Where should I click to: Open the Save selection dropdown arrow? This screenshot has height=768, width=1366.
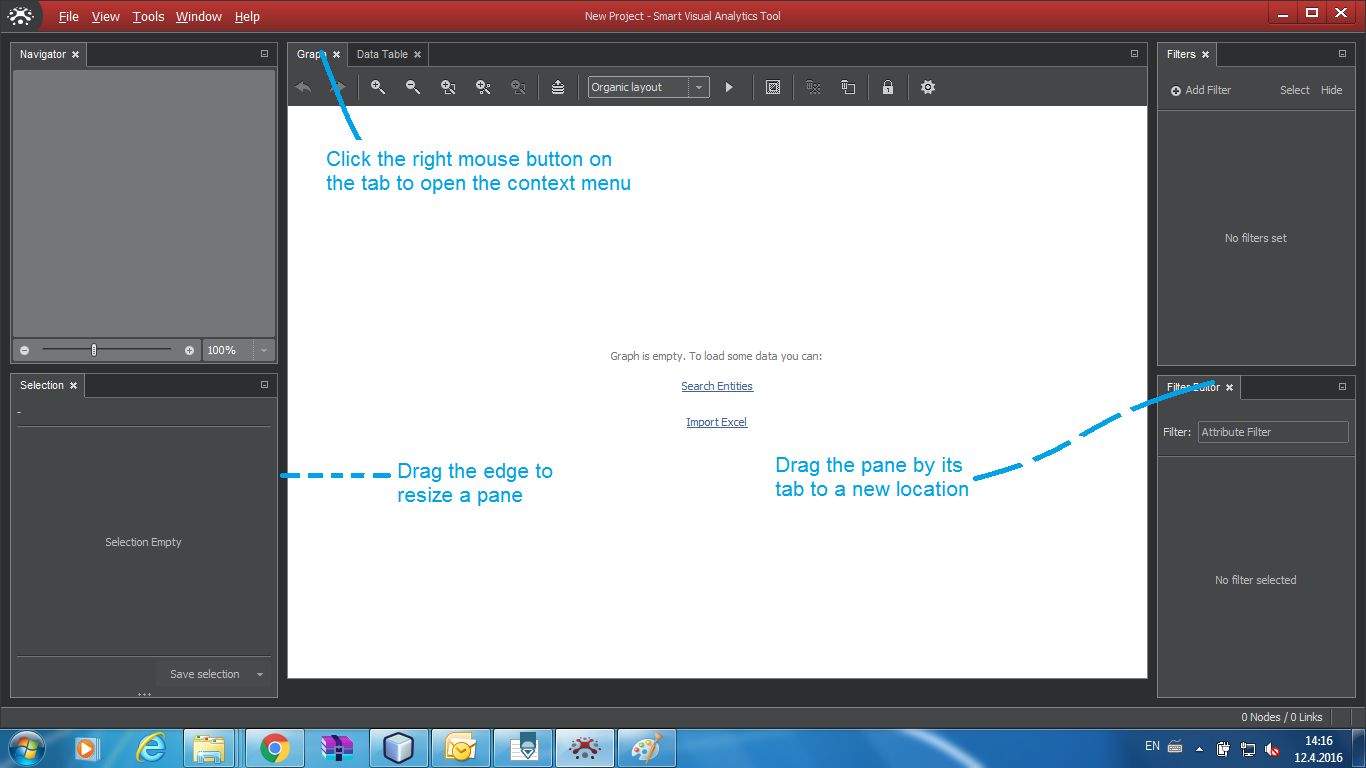[x=260, y=674]
